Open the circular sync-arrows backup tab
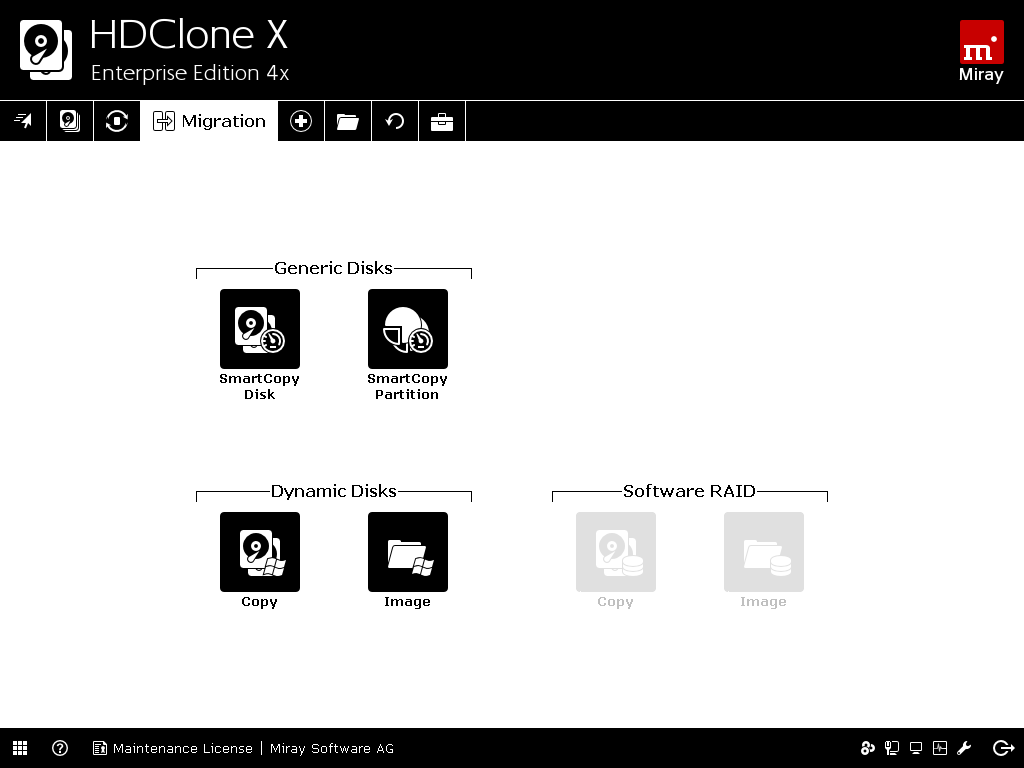 point(117,121)
